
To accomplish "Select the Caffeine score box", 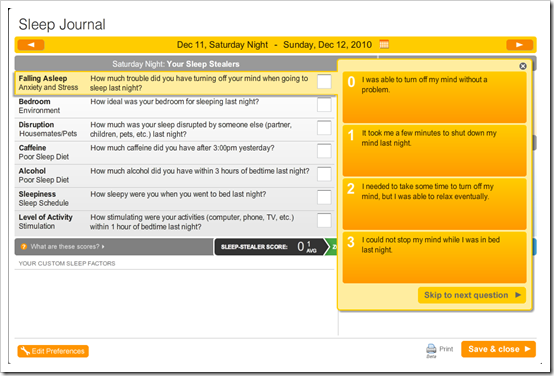I will coord(324,151).
